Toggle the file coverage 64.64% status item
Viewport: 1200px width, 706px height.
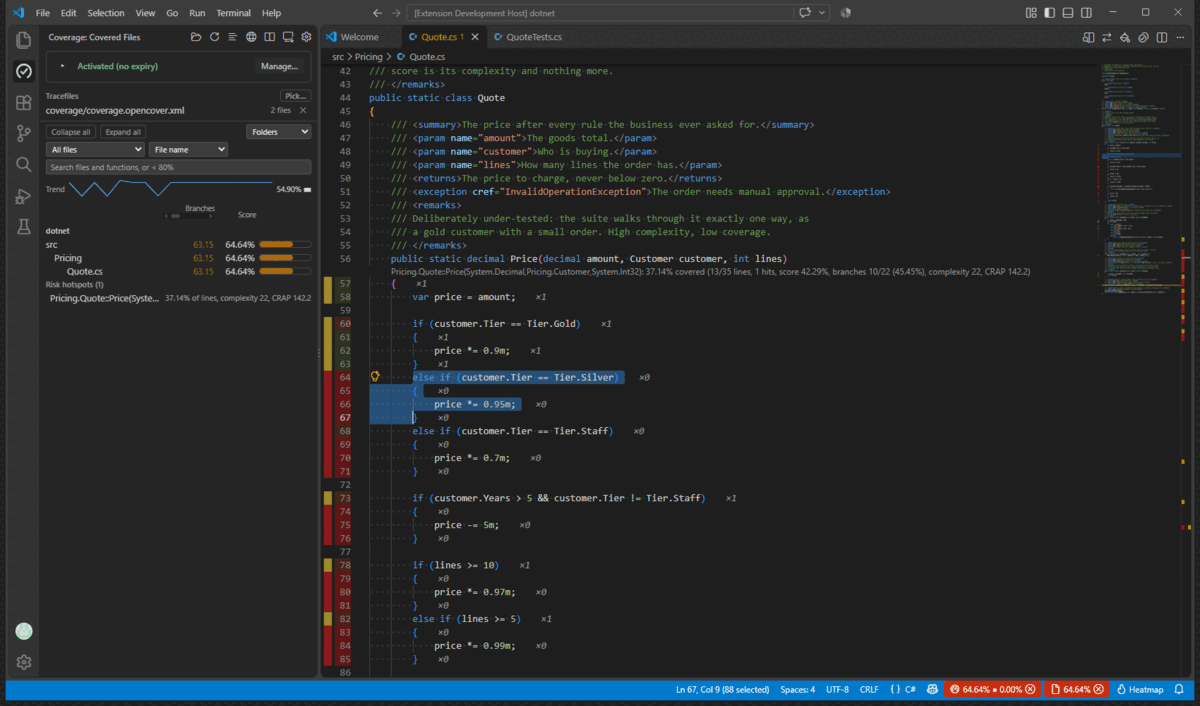click(x=1076, y=690)
